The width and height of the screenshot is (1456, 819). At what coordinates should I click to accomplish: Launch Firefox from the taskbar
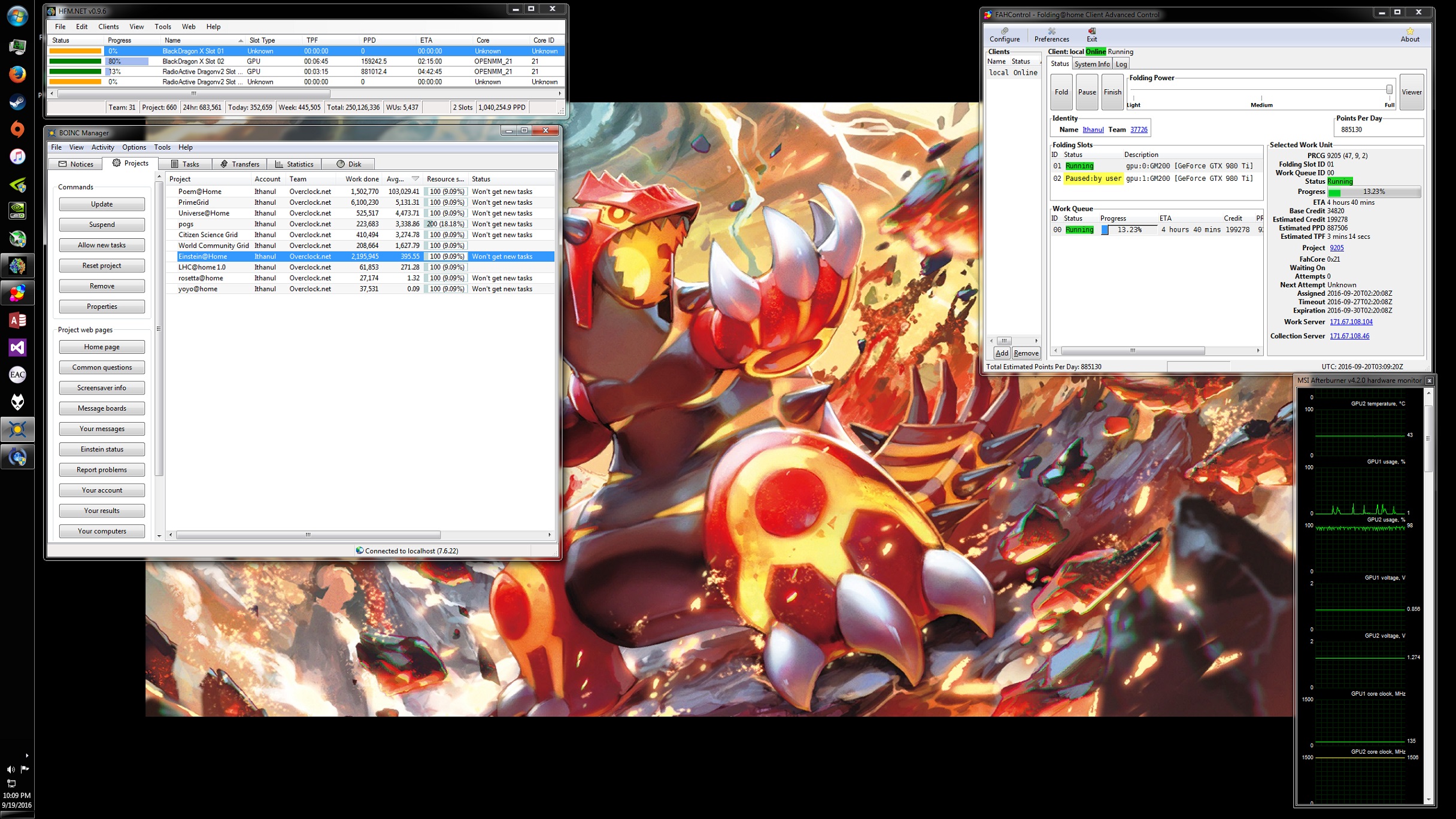click(x=17, y=74)
